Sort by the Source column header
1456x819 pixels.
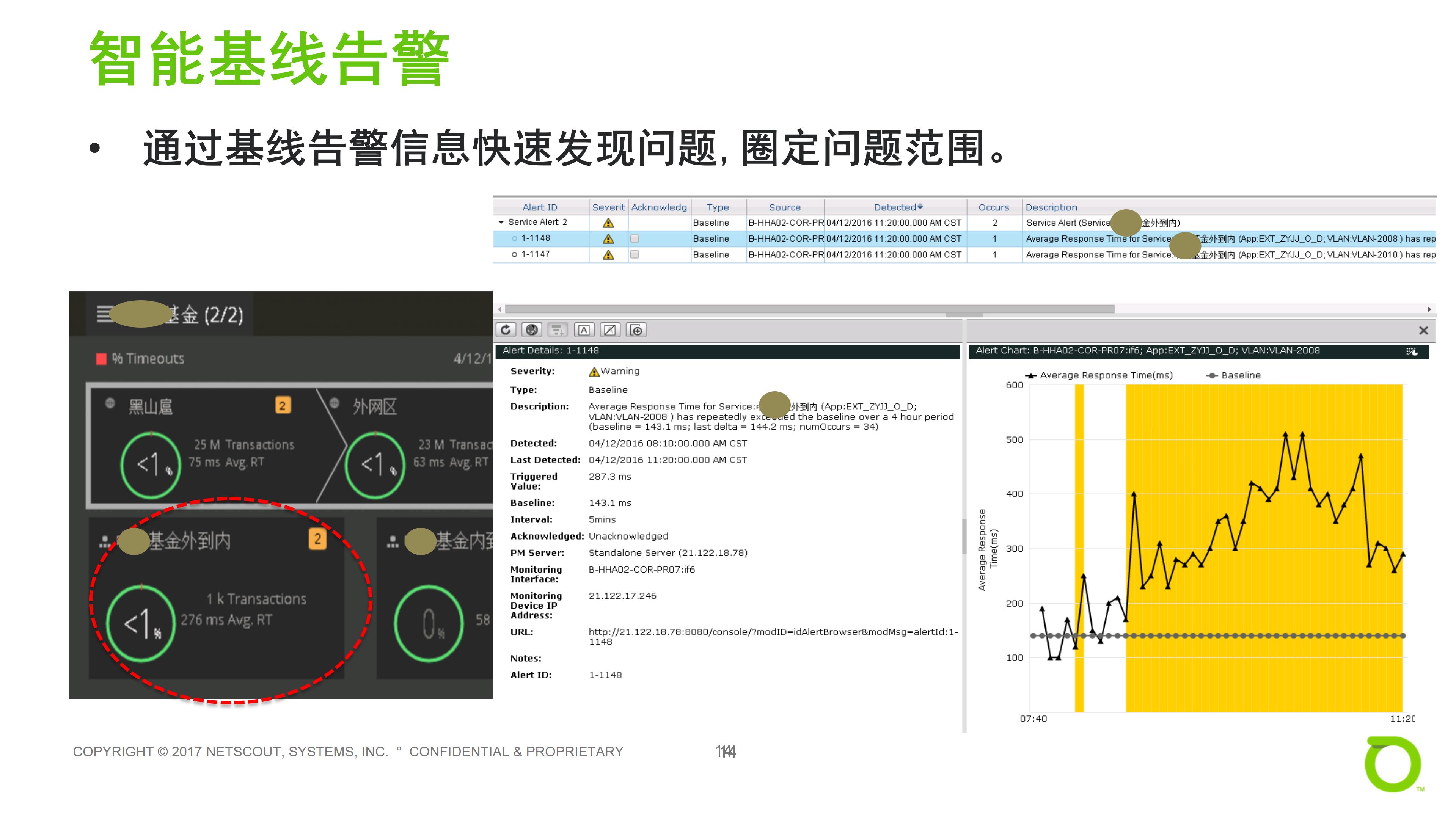(x=785, y=207)
